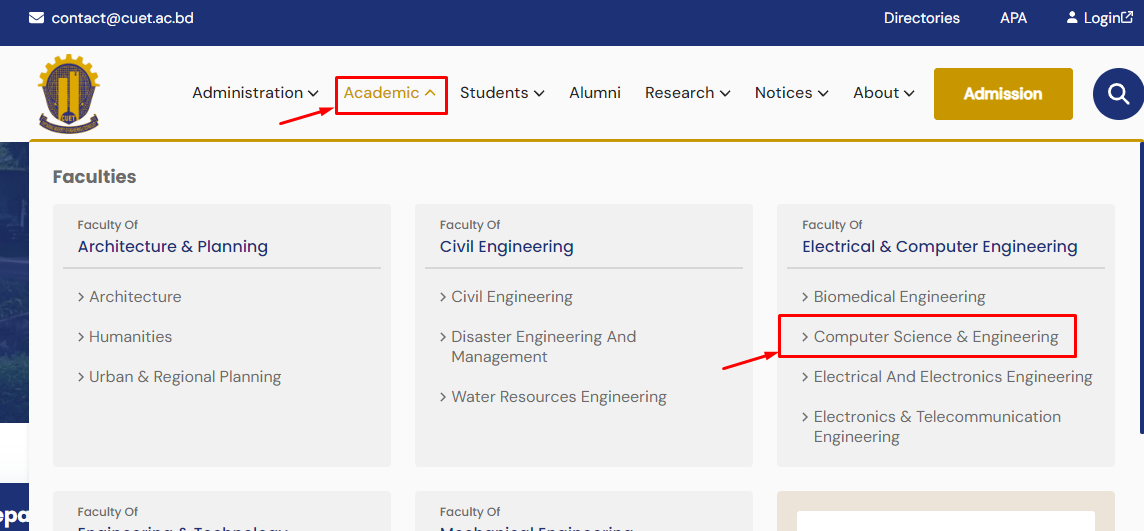Screen dimensions: 1144x531
Task: Select Computer Science & Engineering department
Action: (935, 337)
